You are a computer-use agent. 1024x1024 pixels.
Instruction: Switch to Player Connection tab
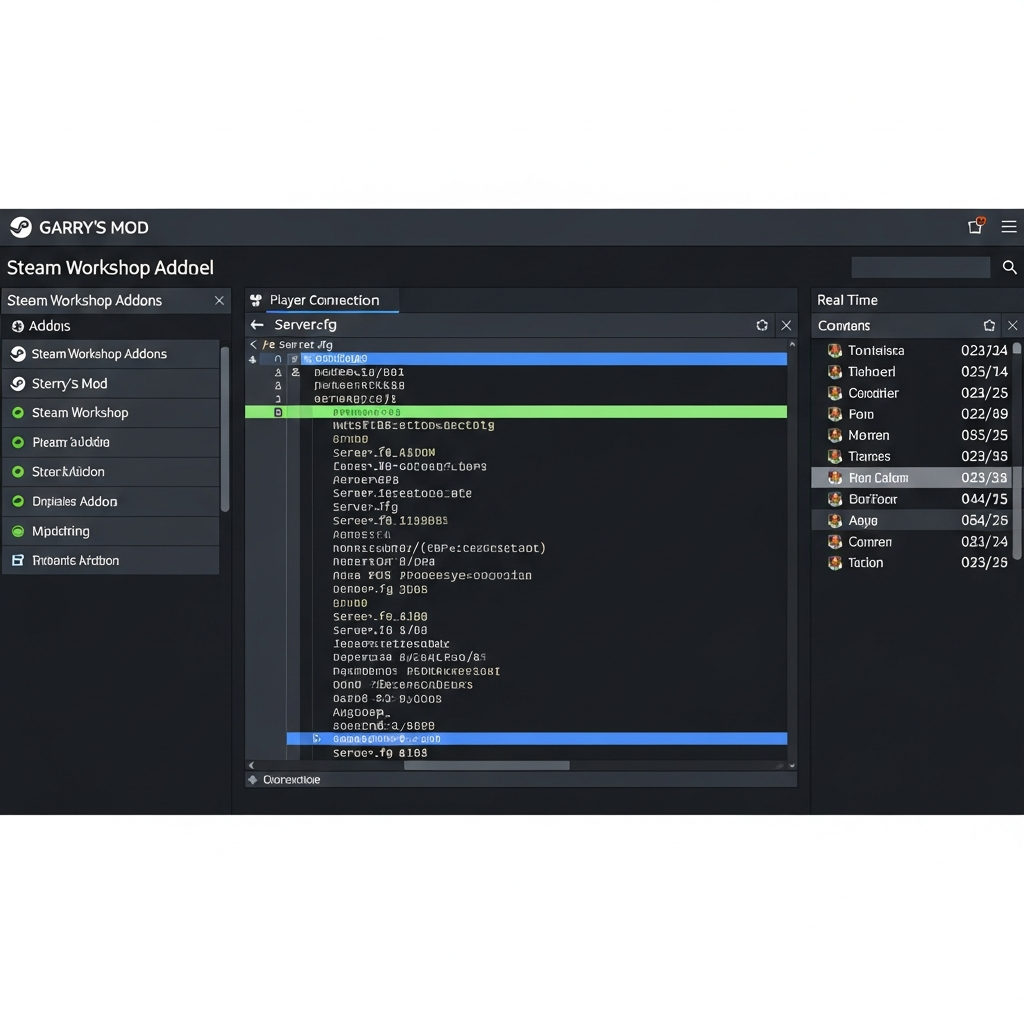324,300
